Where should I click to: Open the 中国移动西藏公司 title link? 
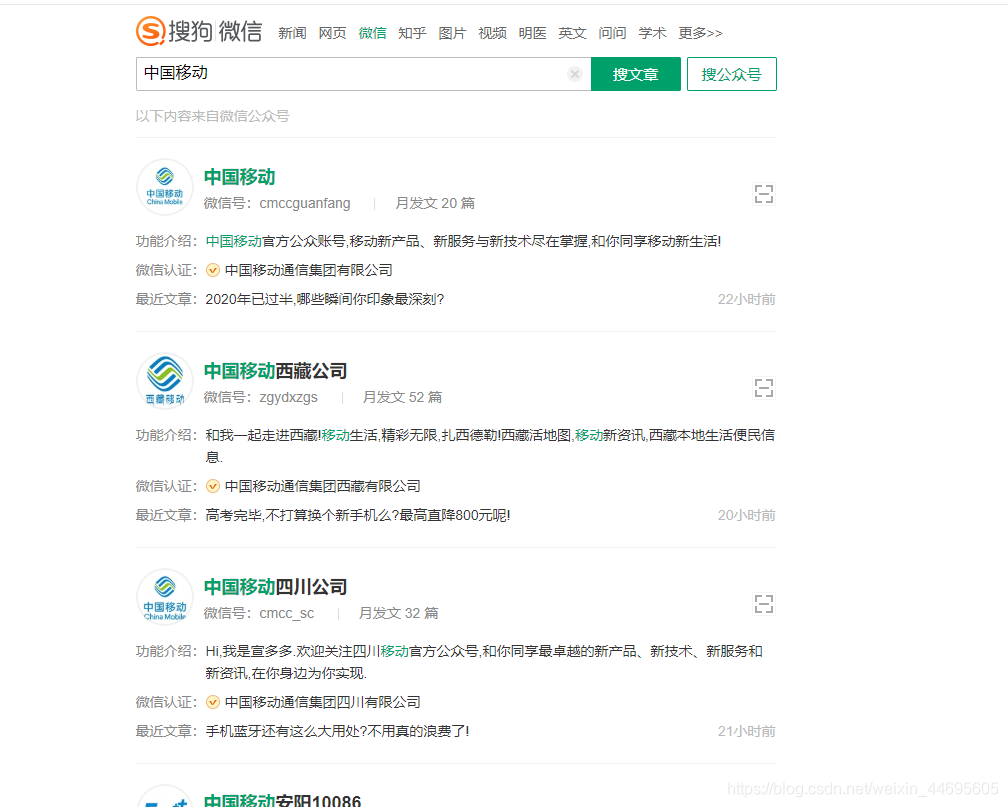tap(276, 371)
